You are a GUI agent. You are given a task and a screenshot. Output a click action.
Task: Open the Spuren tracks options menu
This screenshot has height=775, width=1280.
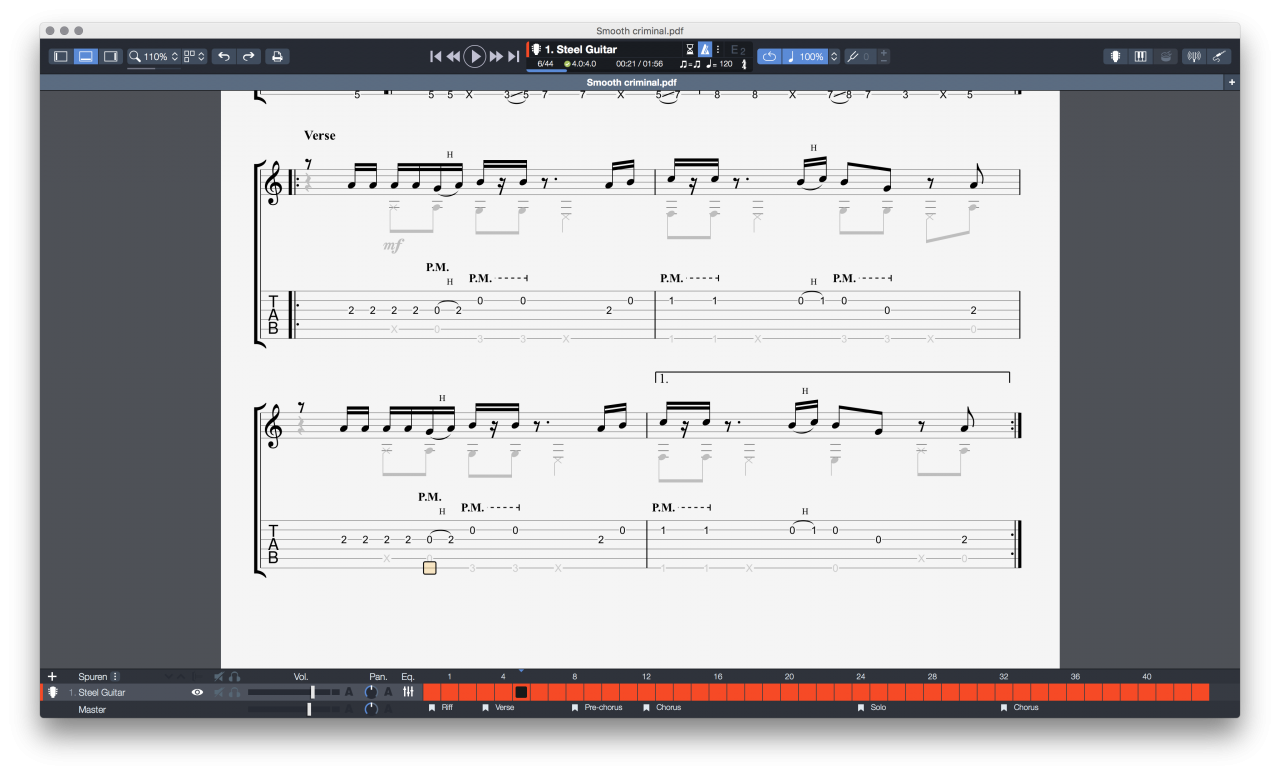coord(115,677)
